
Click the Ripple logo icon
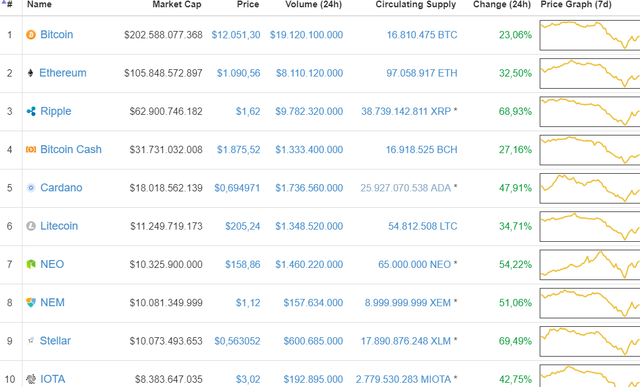pyautogui.click(x=31, y=111)
